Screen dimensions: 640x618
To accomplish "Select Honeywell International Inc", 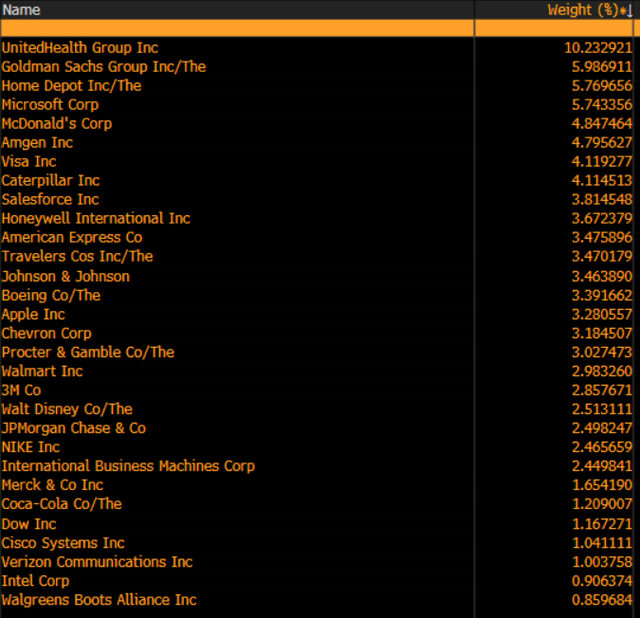I will coord(96,218).
